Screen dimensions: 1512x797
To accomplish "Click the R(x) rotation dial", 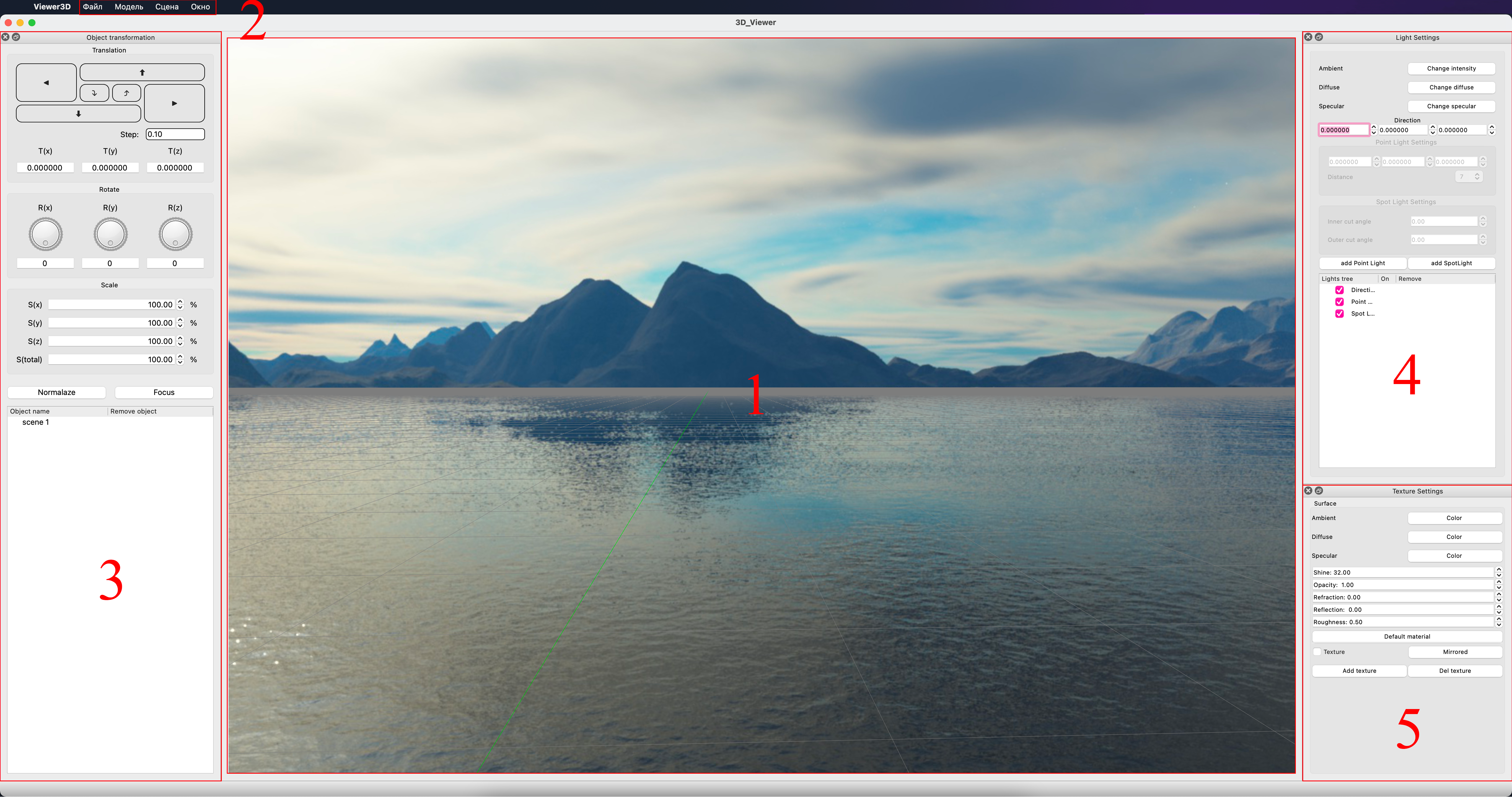I will click(45, 234).
